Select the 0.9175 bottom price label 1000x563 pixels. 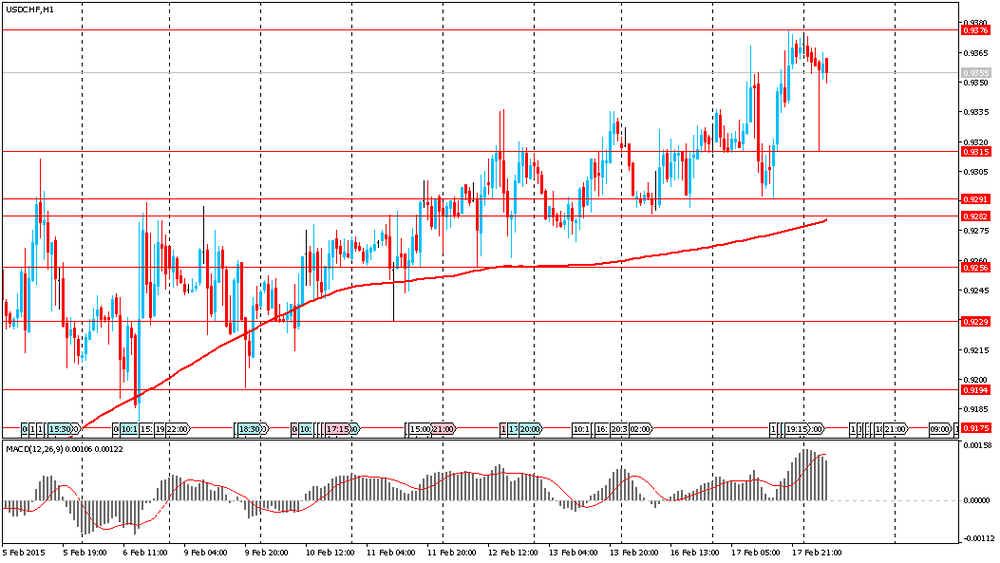point(976,428)
